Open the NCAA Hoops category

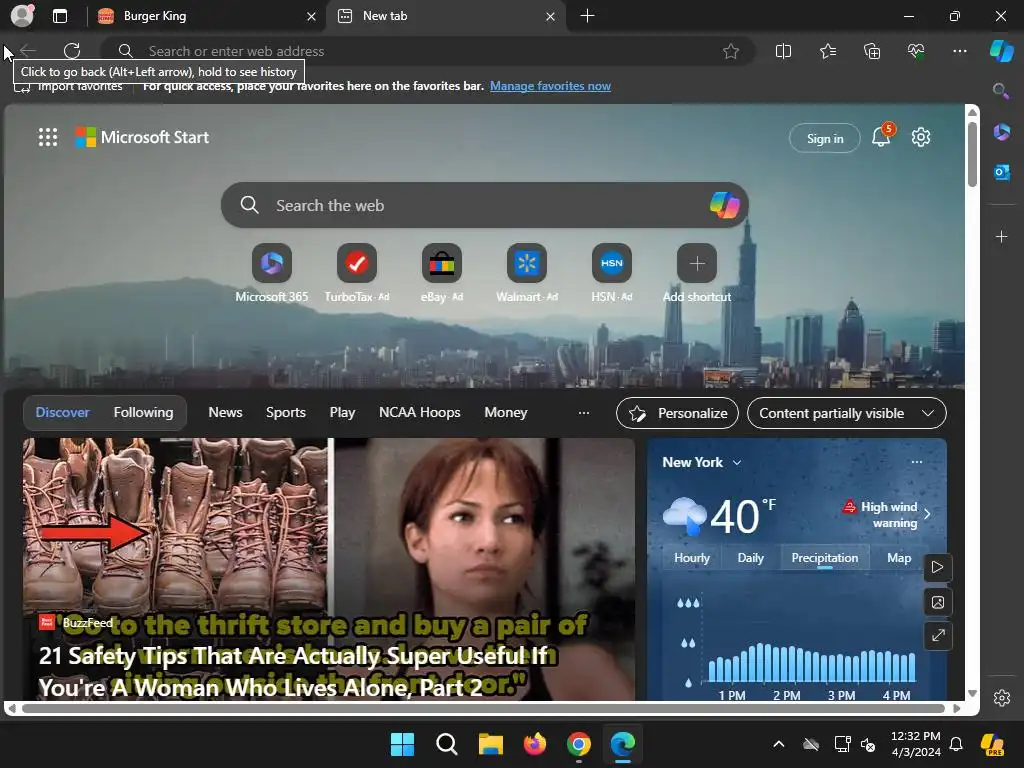click(420, 413)
